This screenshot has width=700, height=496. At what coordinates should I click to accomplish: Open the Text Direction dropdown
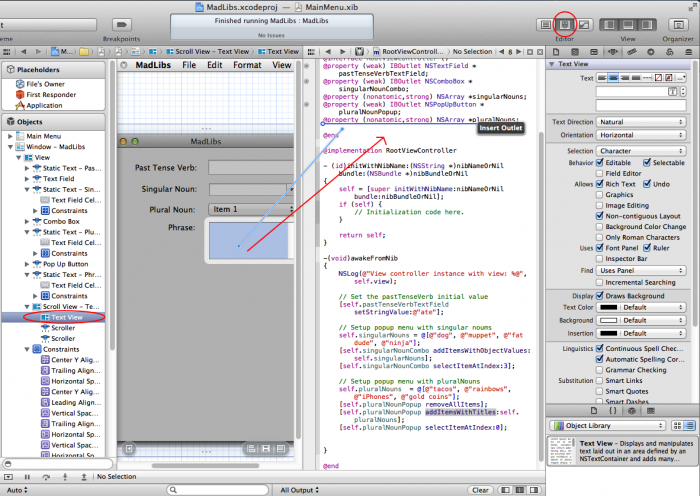tap(641, 122)
